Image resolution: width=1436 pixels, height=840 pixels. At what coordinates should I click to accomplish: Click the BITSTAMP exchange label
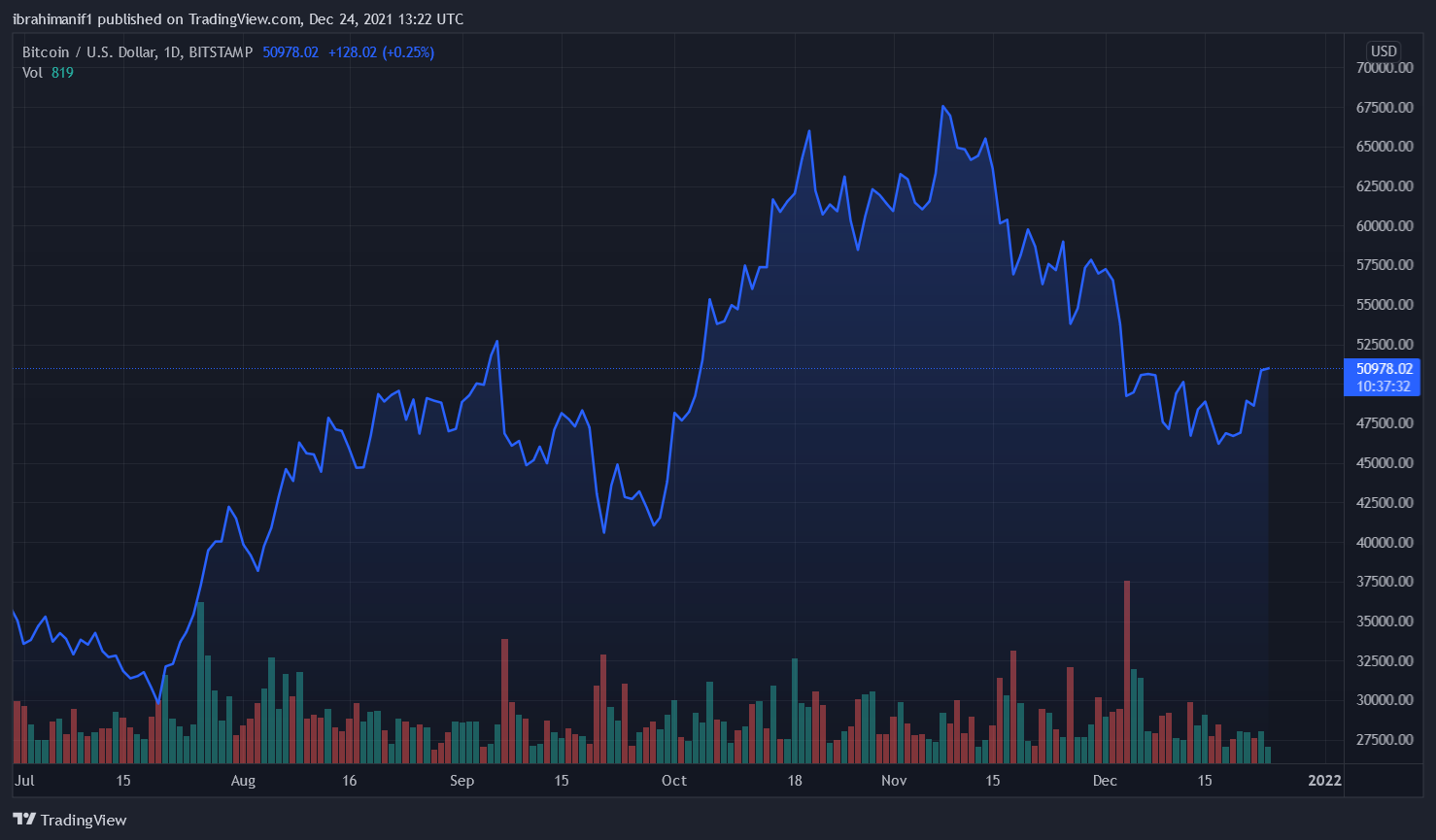pos(221,52)
